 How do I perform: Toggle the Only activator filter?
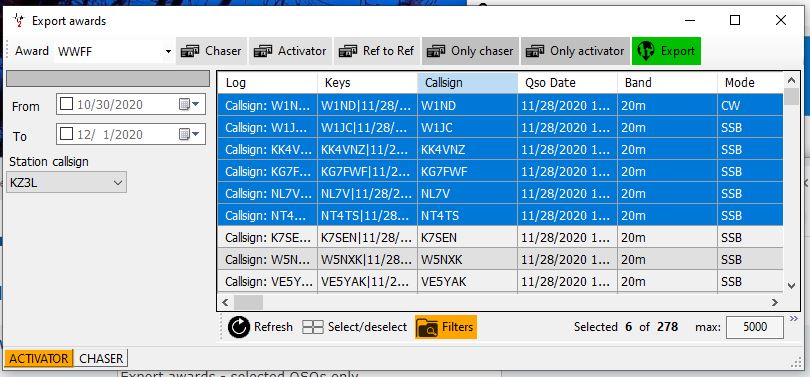tap(575, 51)
